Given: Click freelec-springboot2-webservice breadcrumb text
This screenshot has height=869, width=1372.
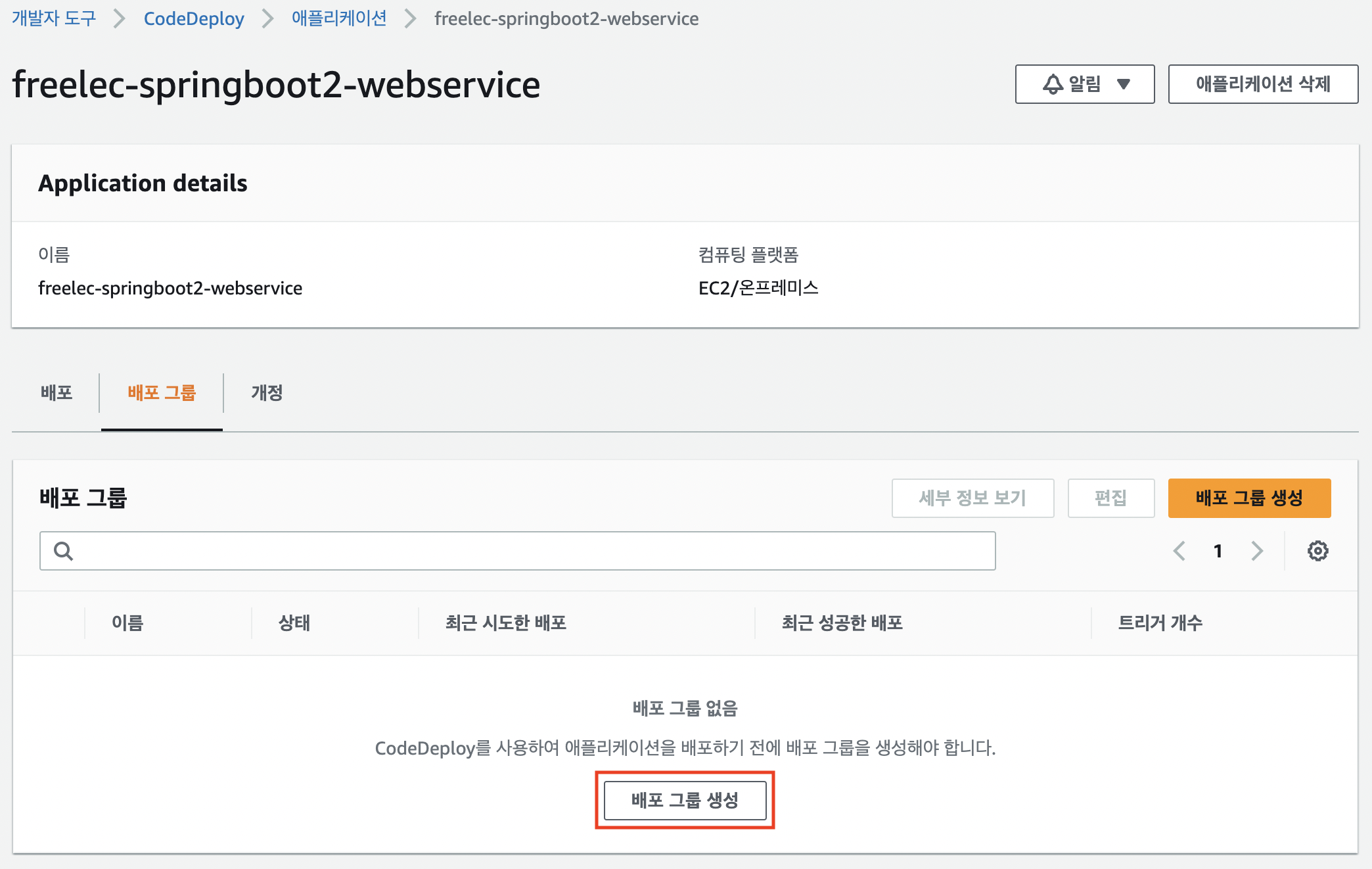Looking at the screenshot, I should pyautogui.click(x=566, y=18).
